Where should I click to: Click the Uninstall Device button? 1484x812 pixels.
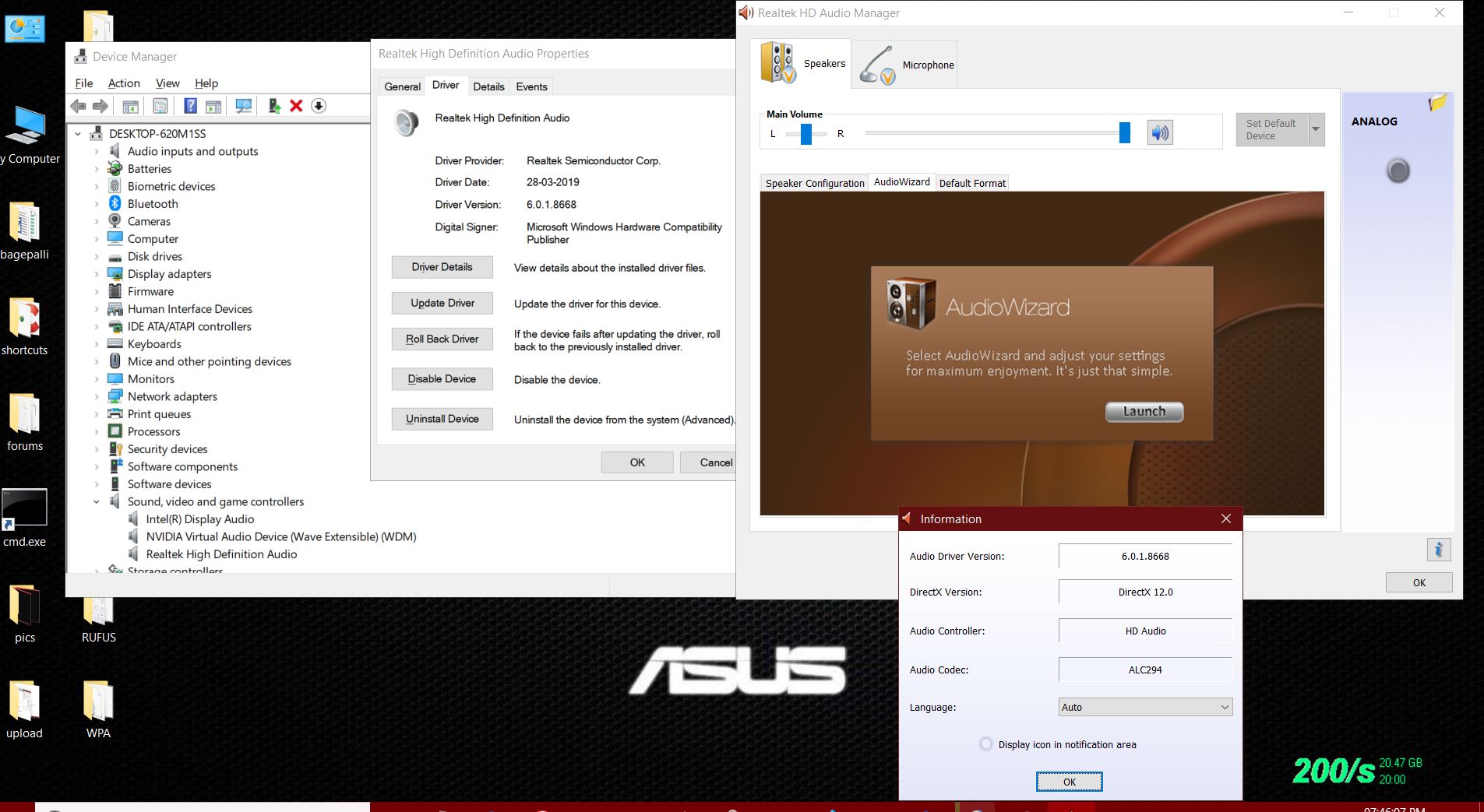(442, 419)
